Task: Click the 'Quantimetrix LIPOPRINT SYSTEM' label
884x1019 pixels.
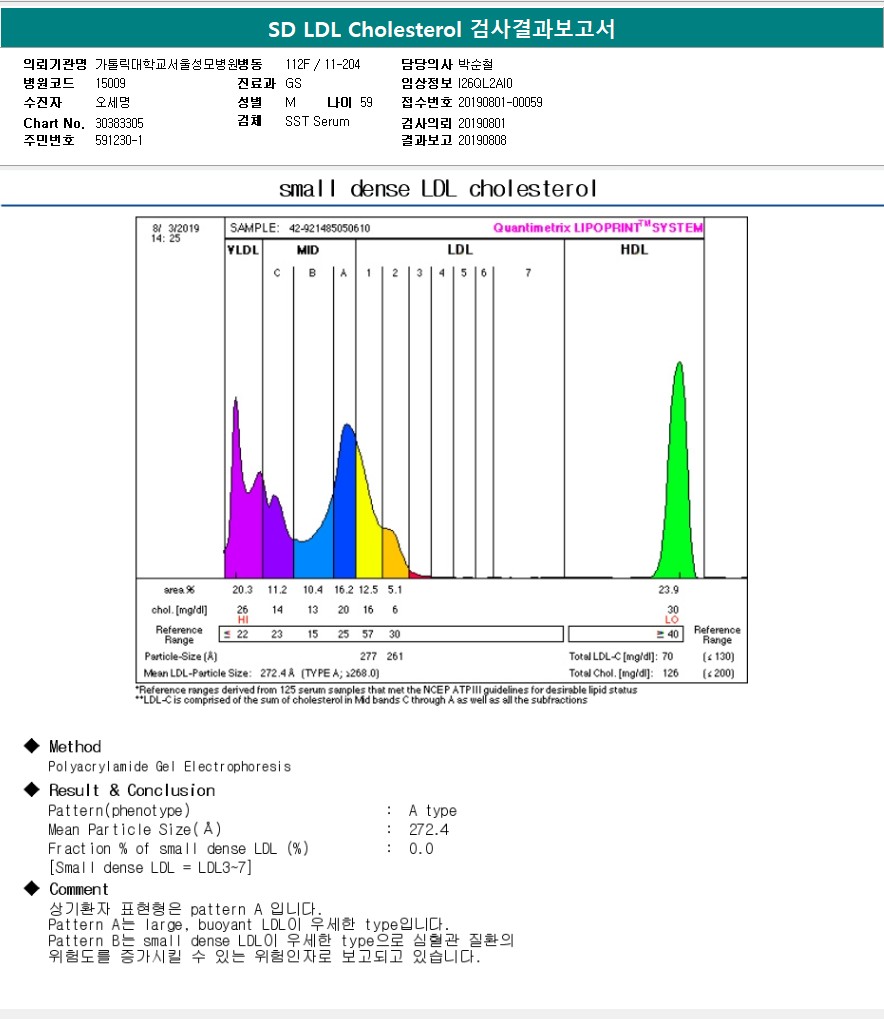Action: (598, 227)
